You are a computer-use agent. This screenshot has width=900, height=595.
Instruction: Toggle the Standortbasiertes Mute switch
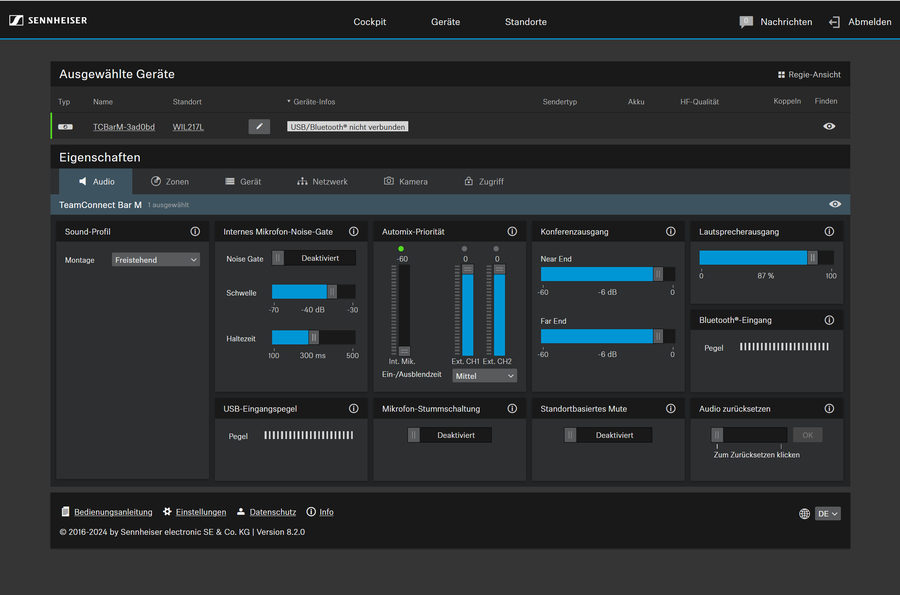(x=608, y=435)
